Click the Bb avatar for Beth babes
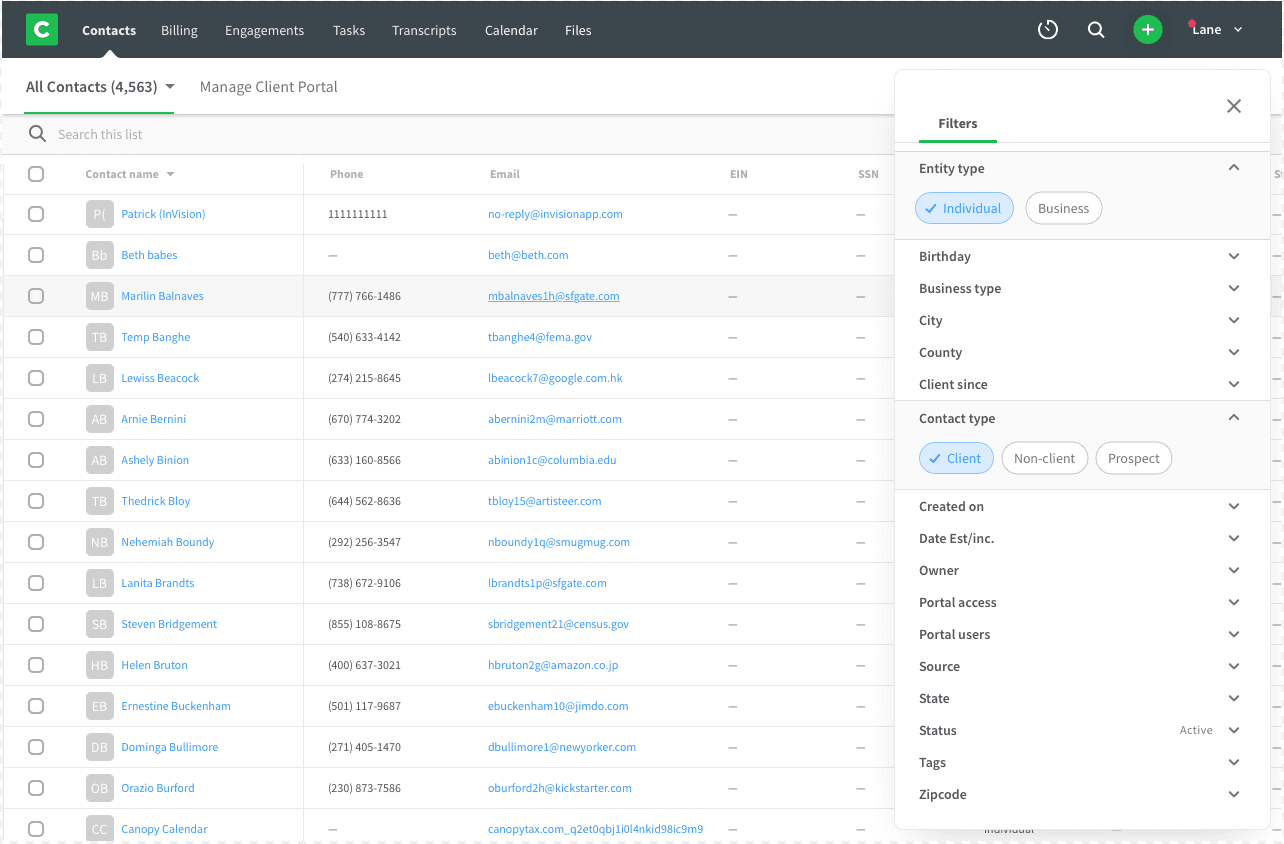The height and width of the screenshot is (844, 1284). [99, 255]
